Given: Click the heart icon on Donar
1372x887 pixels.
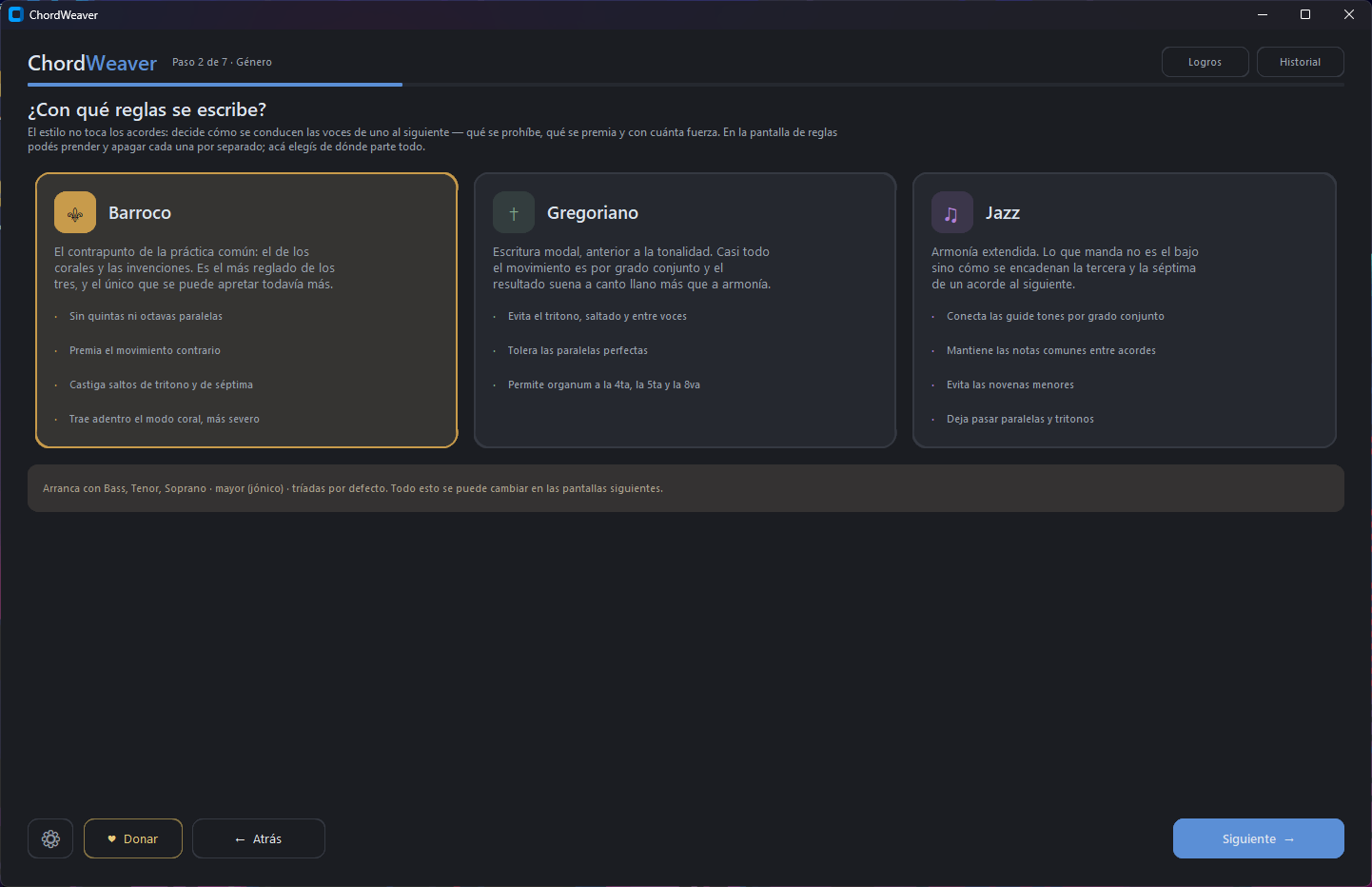Looking at the screenshot, I should click(x=111, y=839).
